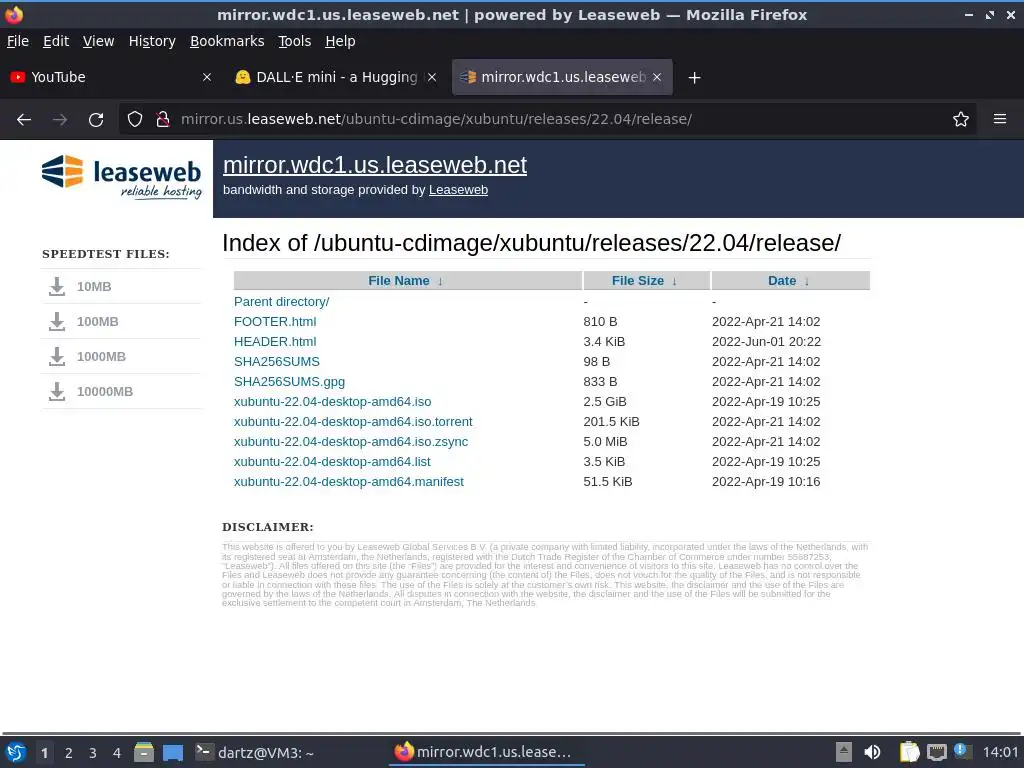
Task: Open the Edit menu
Action: pyautogui.click(x=56, y=41)
